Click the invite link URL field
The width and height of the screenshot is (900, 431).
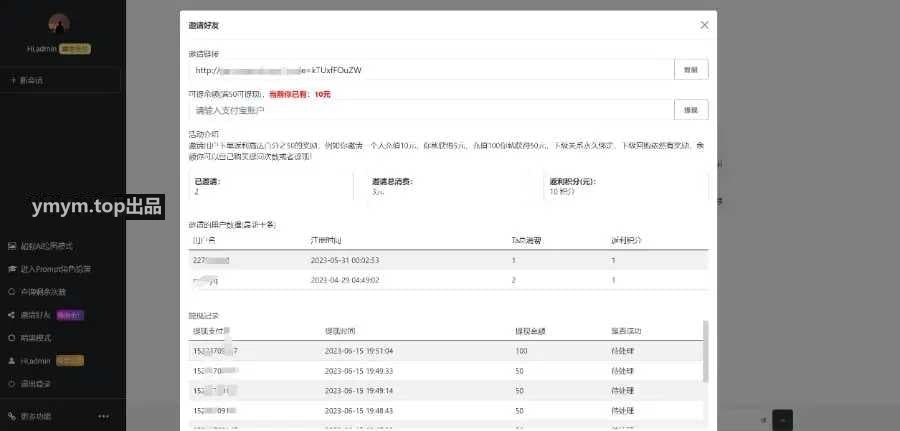tap(431, 69)
